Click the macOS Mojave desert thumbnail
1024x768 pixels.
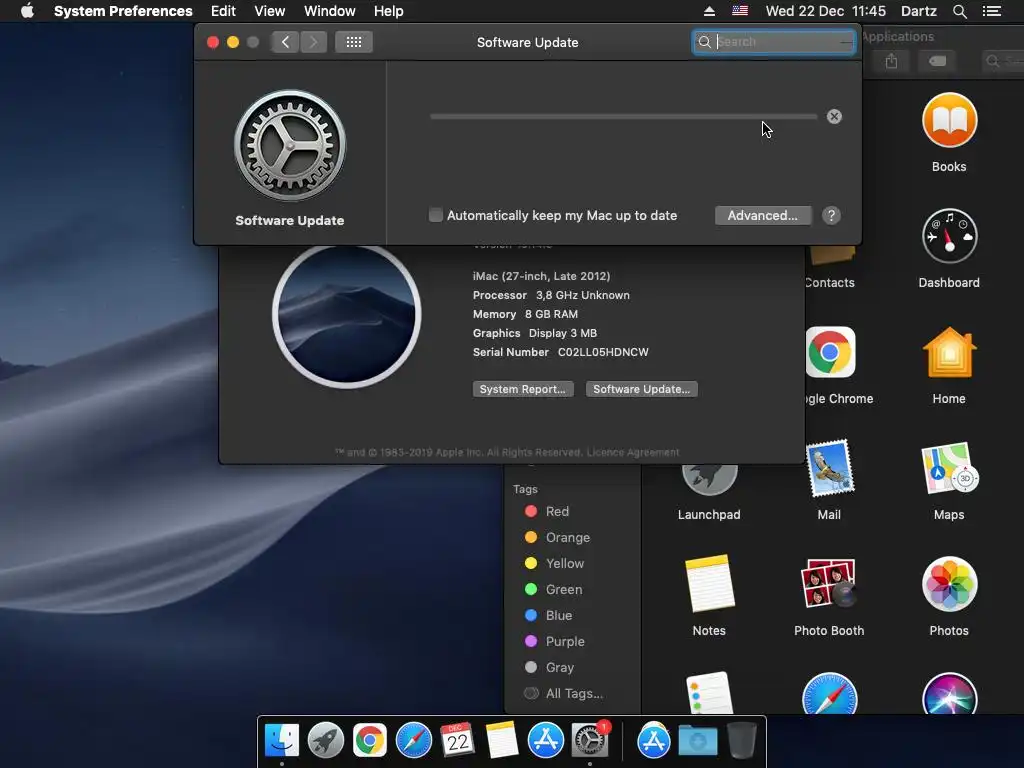[x=347, y=315]
